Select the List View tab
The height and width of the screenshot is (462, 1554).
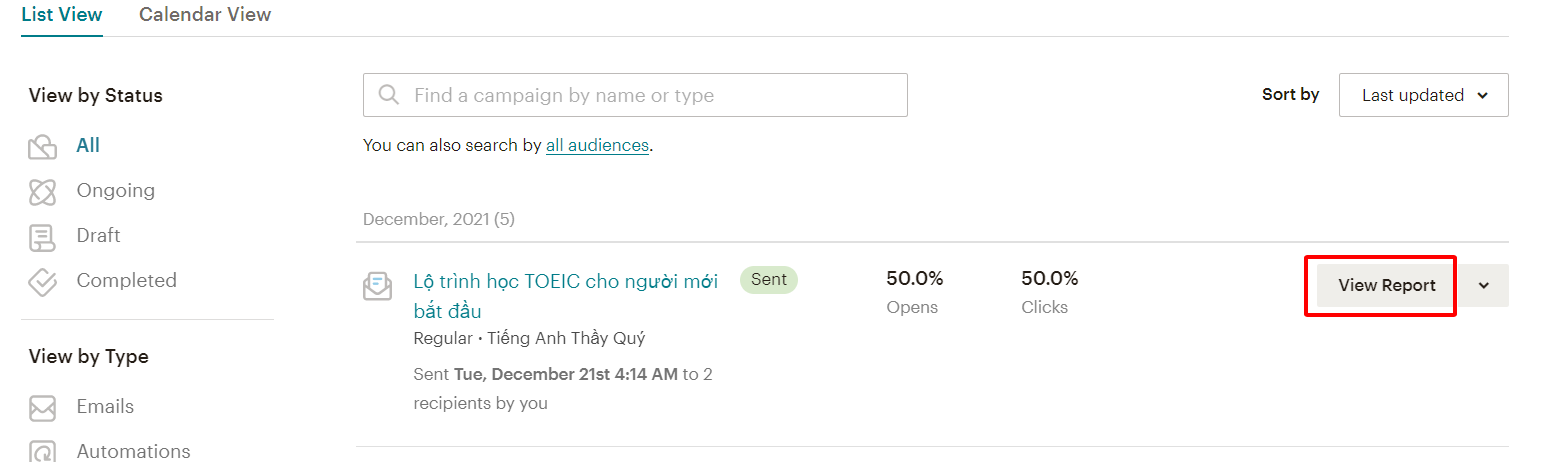coord(62,15)
